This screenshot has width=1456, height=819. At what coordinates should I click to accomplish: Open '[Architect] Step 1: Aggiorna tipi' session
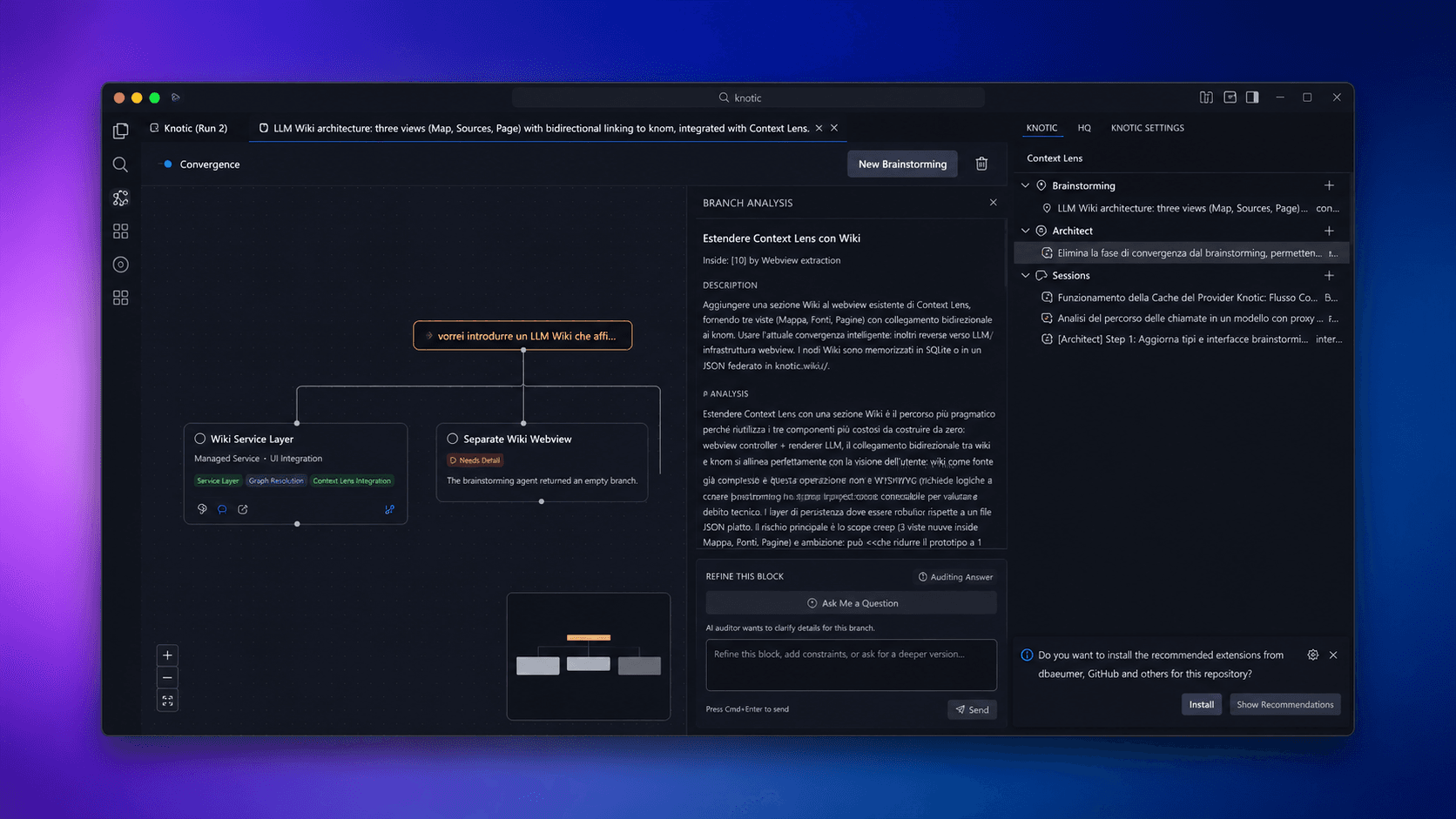coord(1182,339)
